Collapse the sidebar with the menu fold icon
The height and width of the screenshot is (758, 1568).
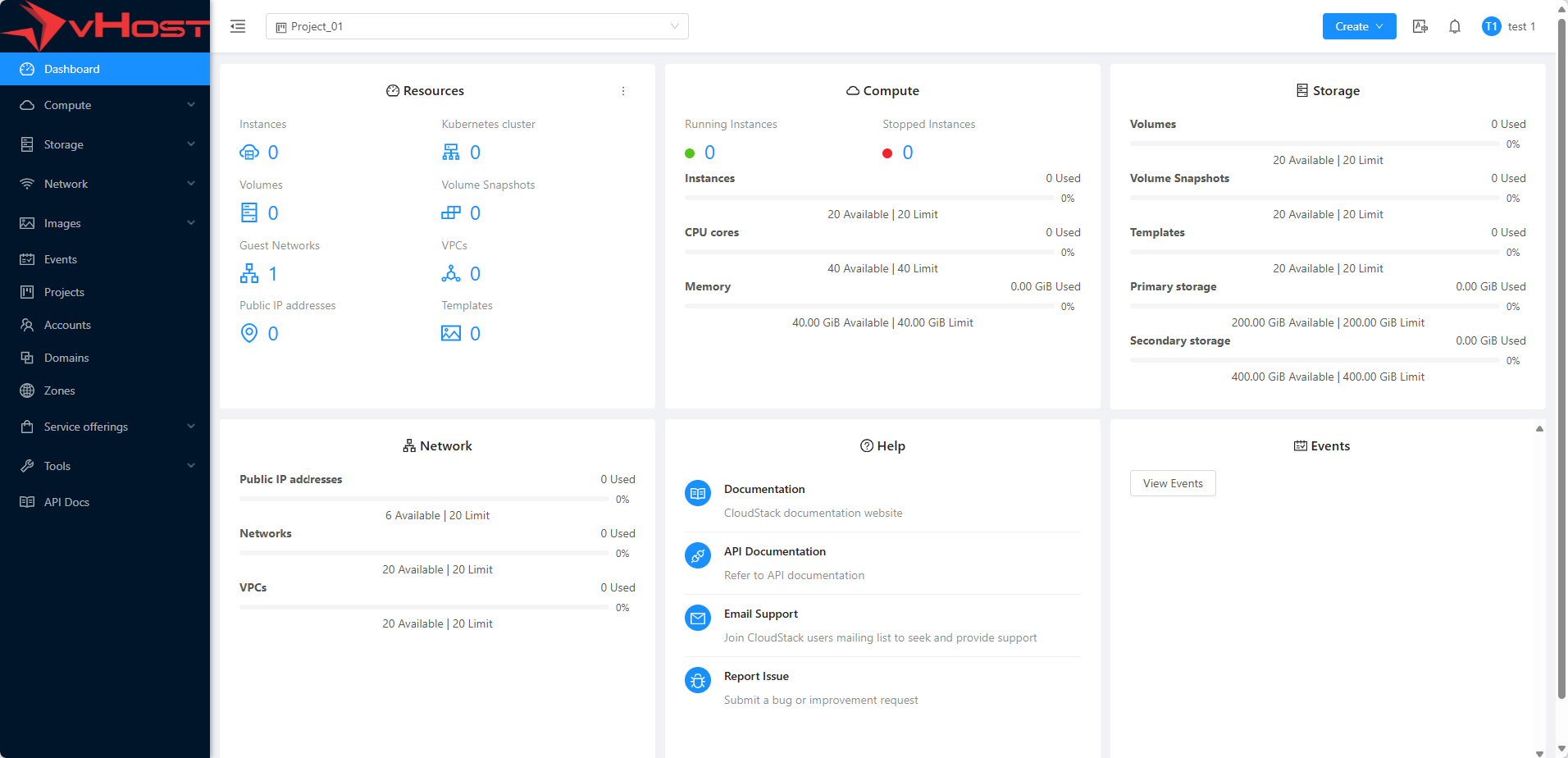[238, 26]
